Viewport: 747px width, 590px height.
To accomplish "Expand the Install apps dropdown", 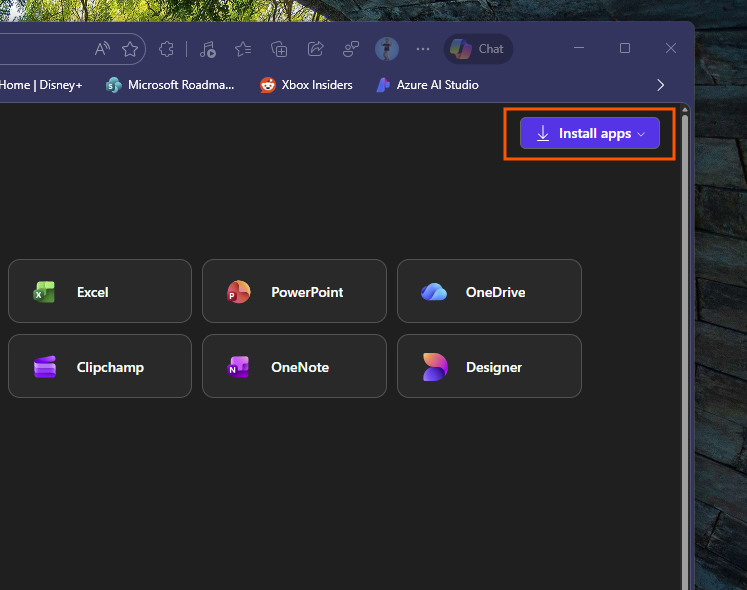I will point(590,133).
